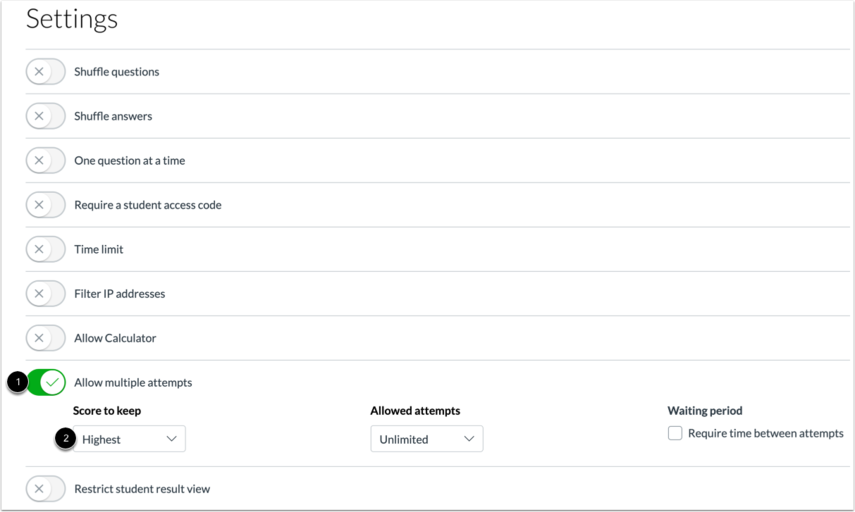Viewport: 855px width, 512px height.
Task: Click the Shuffle questions label text
Action: tap(117, 72)
